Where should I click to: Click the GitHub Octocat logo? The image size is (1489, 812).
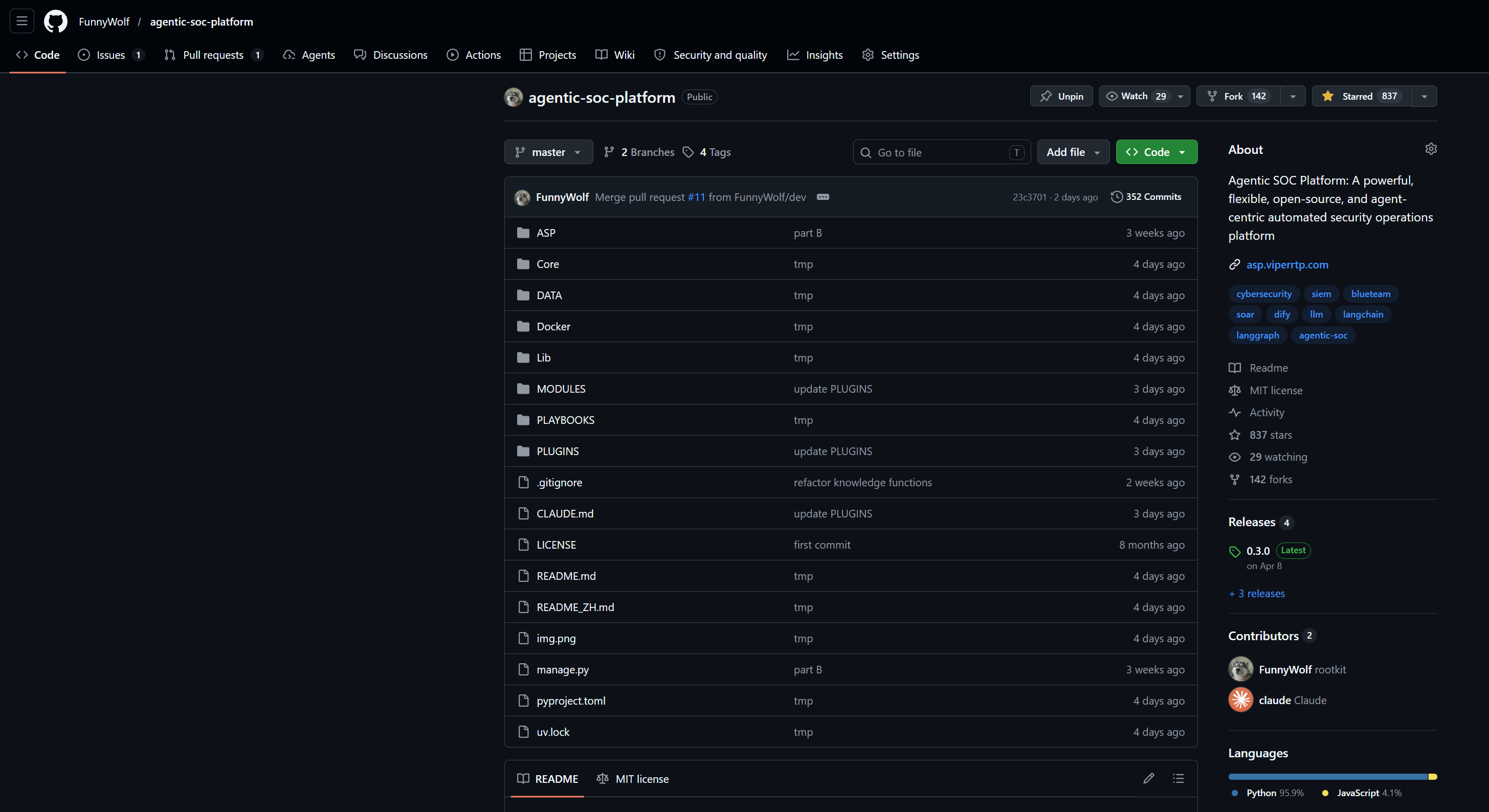pyautogui.click(x=55, y=21)
